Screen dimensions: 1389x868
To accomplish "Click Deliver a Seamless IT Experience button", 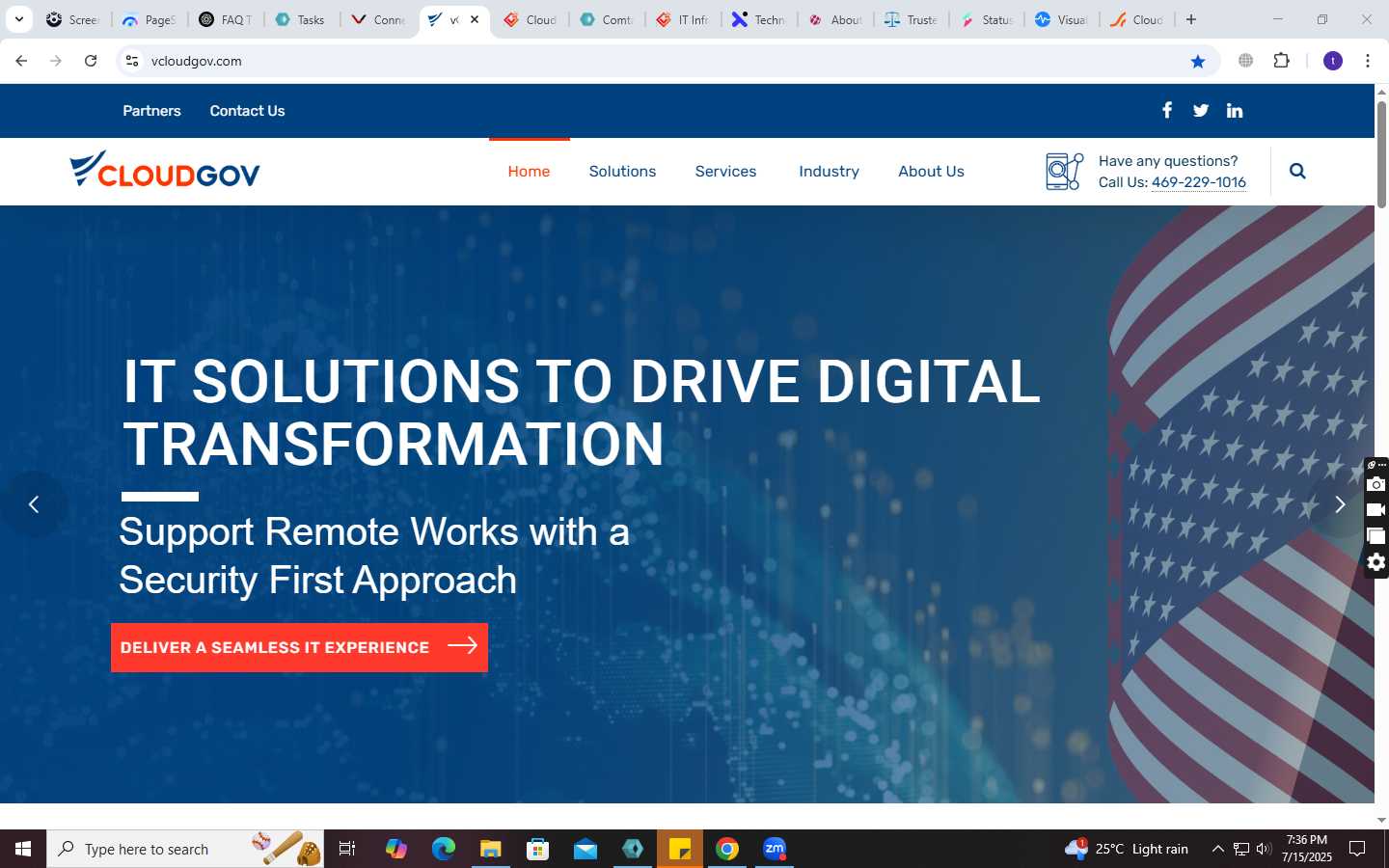I will (299, 647).
